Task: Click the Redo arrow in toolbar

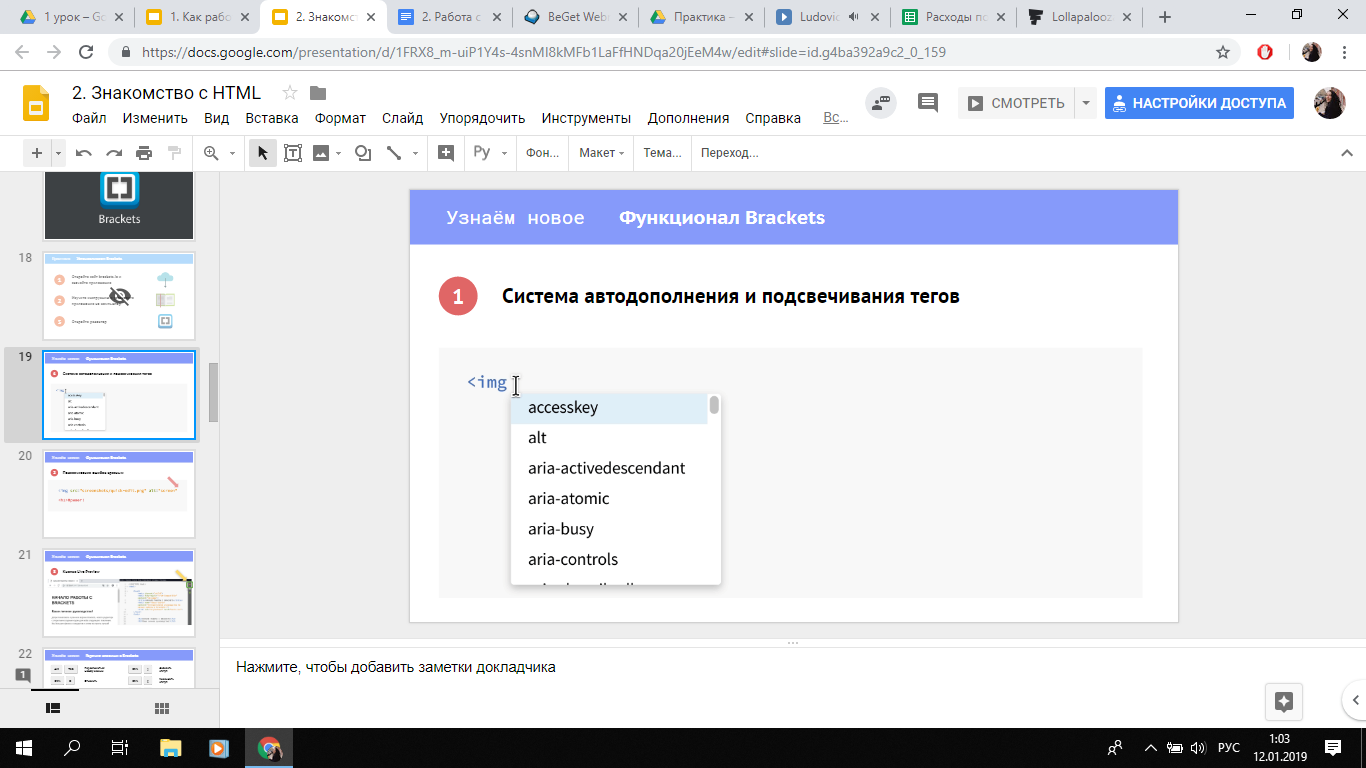Action: 114,153
